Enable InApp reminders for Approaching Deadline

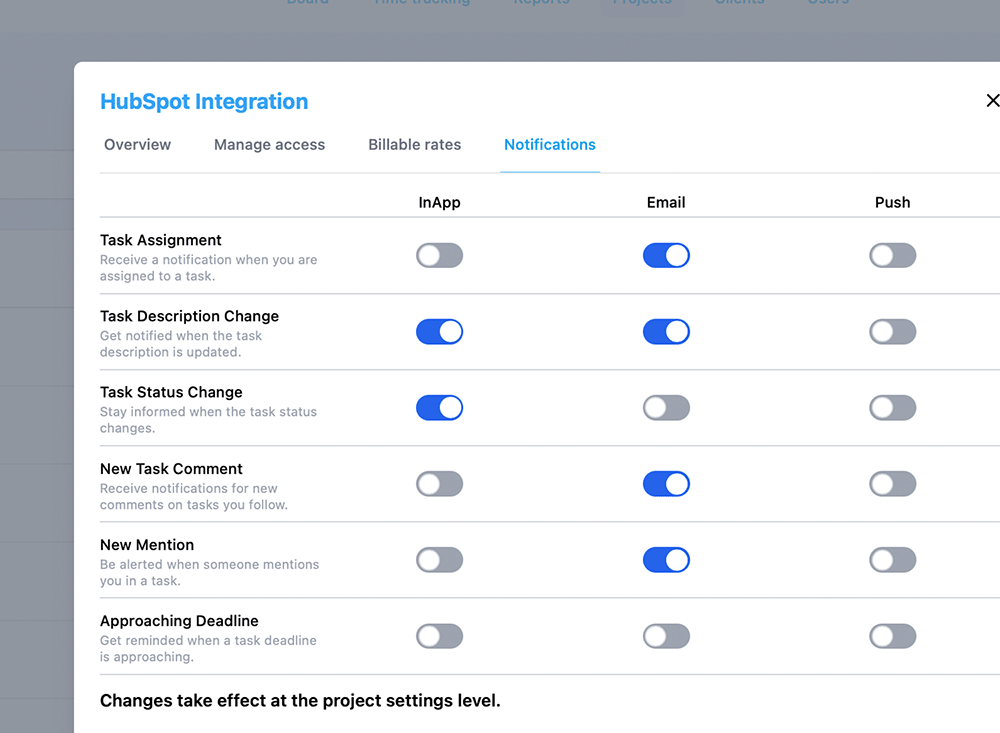pos(439,636)
